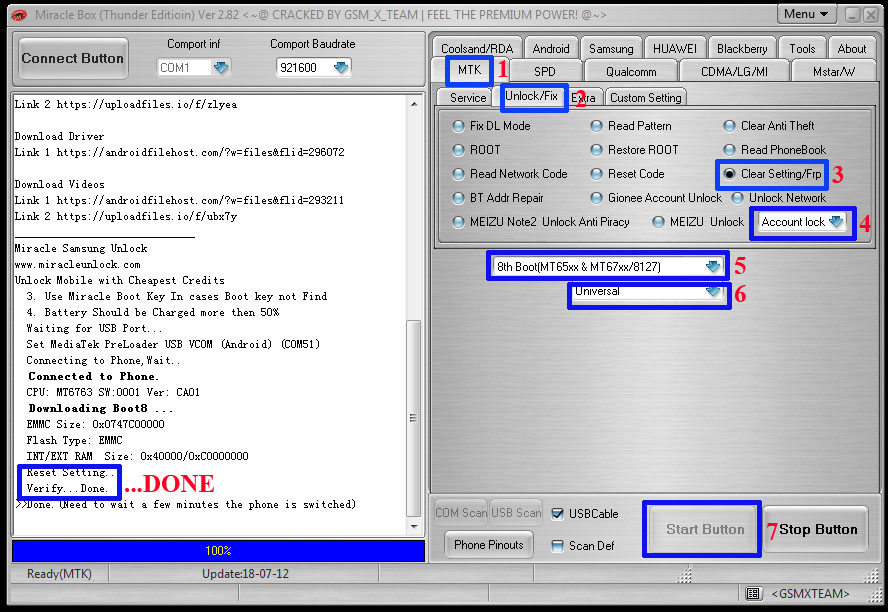Toggle the Scan Def checkbox
This screenshot has width=888, height=612.
(x=557, y=546)
